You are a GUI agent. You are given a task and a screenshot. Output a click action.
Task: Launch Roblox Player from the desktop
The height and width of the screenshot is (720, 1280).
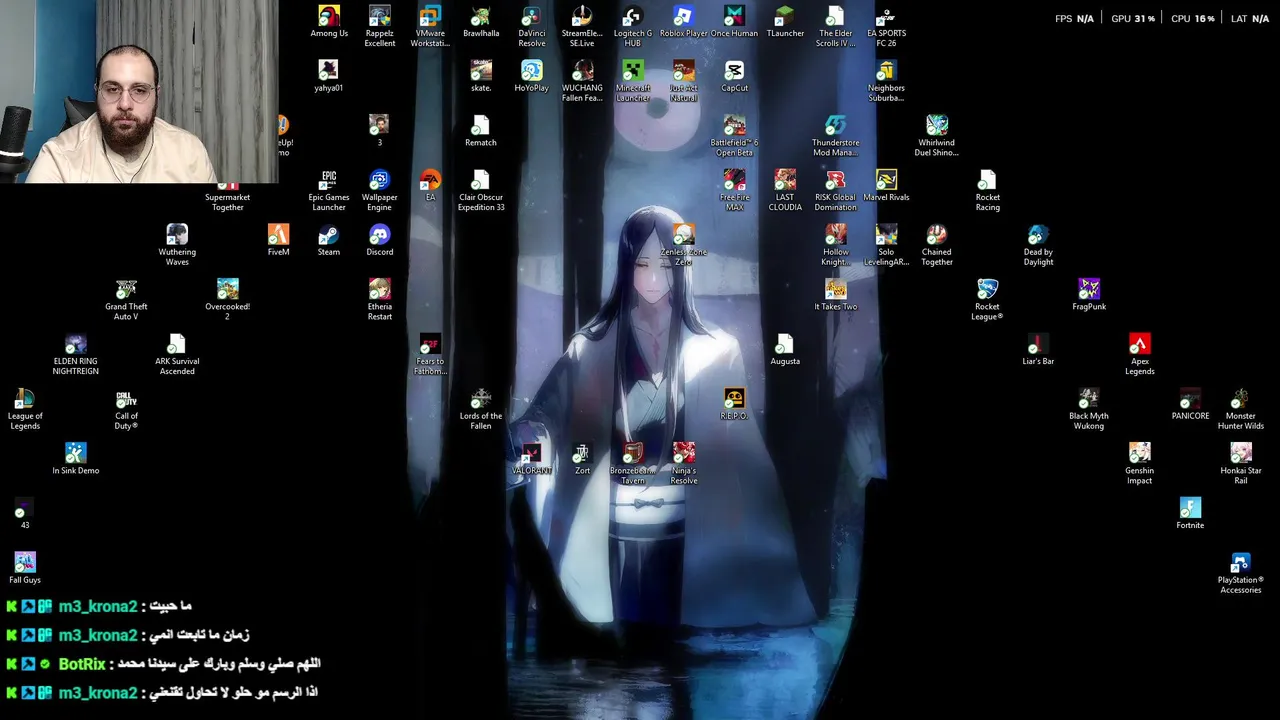pyautogui.click(x=683, y=23)
